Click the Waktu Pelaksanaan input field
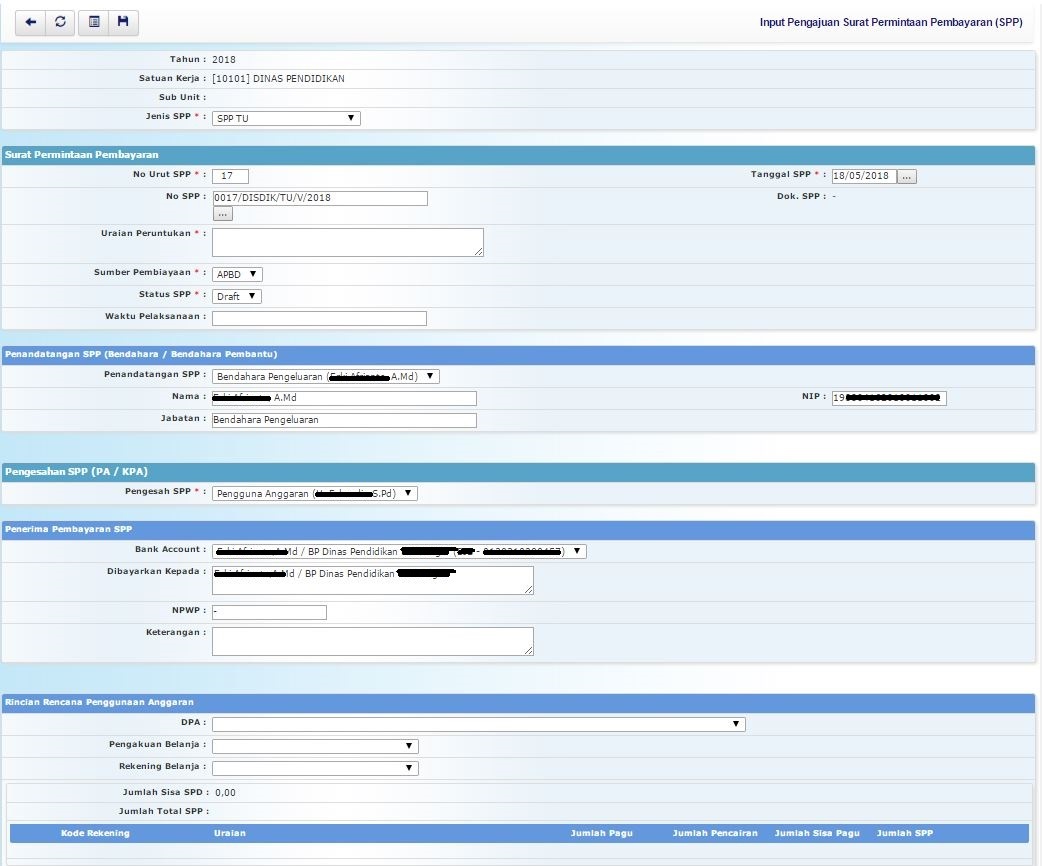 [319, 319]
